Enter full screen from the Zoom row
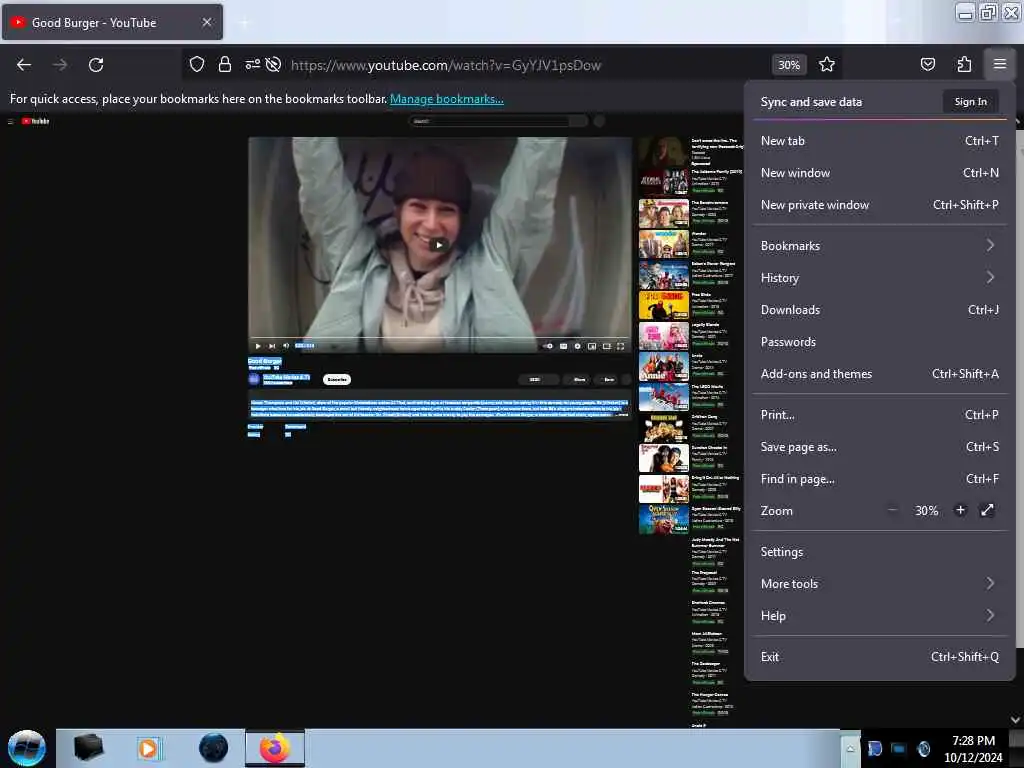The height and width of the screenshot is (768, 1024). point(987,510)
